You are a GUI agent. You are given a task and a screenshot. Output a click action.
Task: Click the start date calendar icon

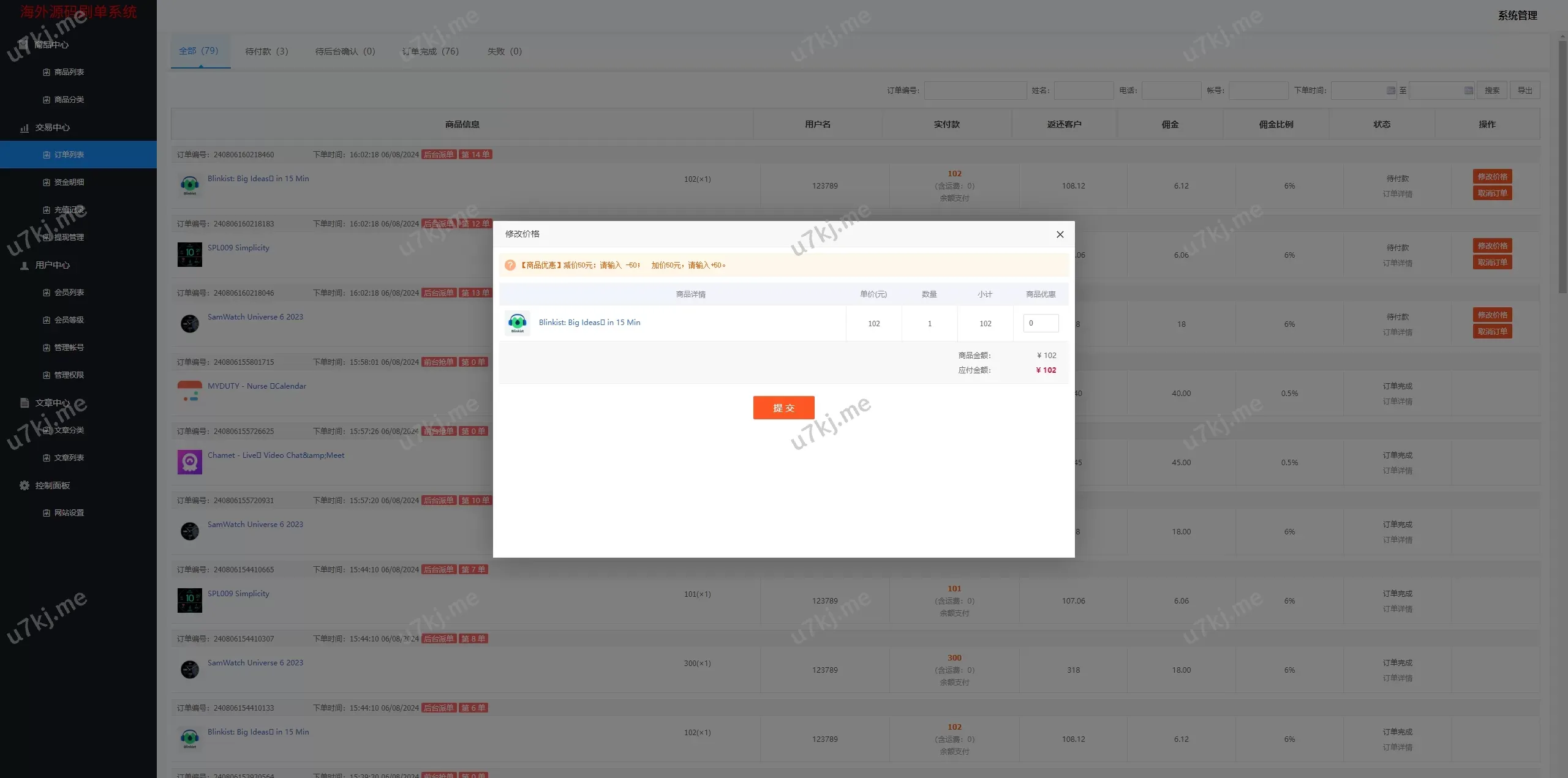point(1390,91)
